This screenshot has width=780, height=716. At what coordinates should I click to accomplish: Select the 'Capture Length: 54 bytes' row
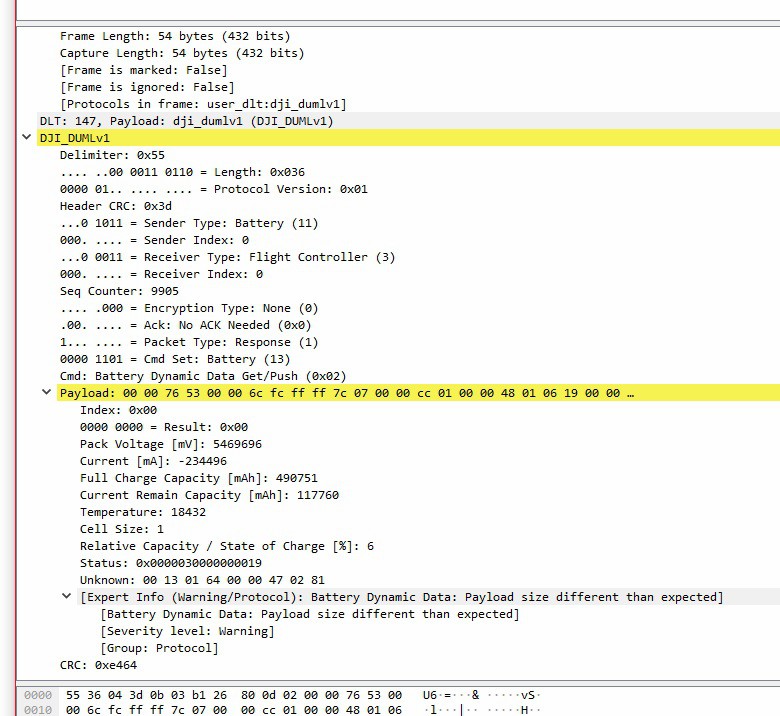182,53
